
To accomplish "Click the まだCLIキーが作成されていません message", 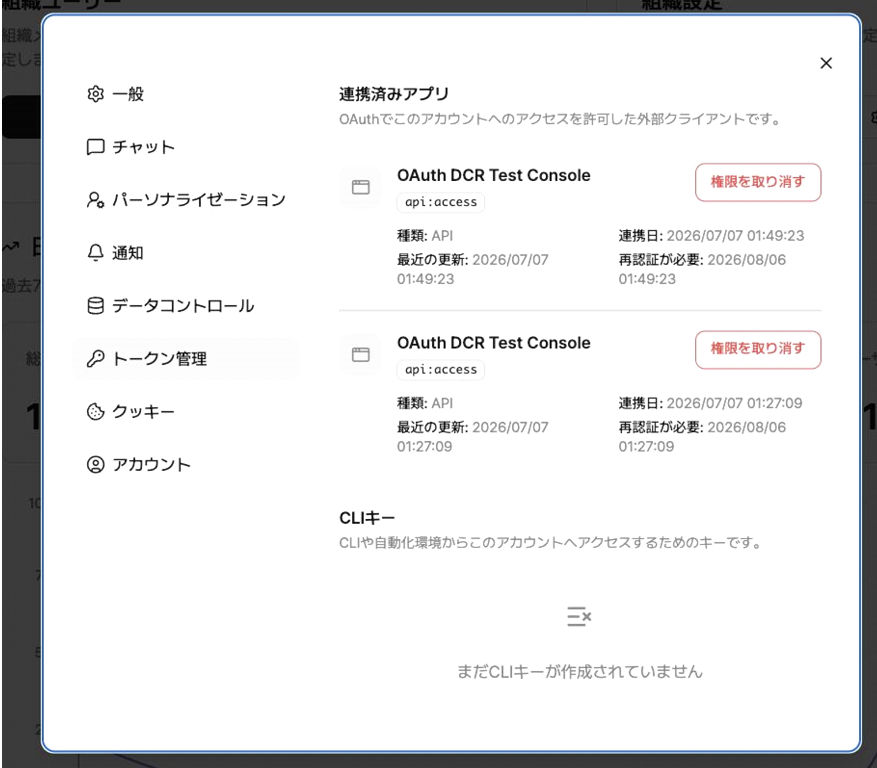I will 579,671.
